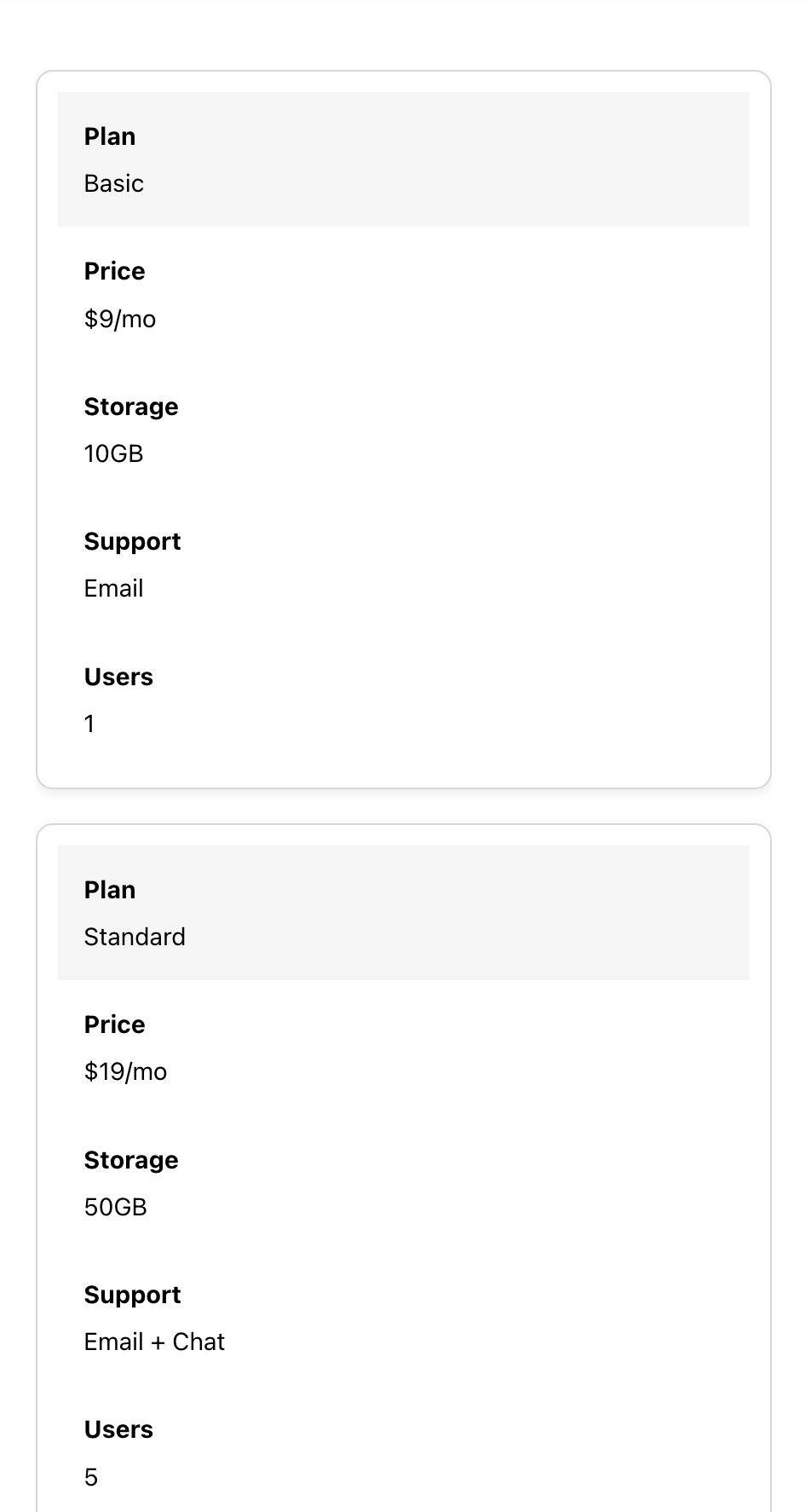Select the $9/mo price value
Viewport: 811px width, 1512px height.
(120, 319)
